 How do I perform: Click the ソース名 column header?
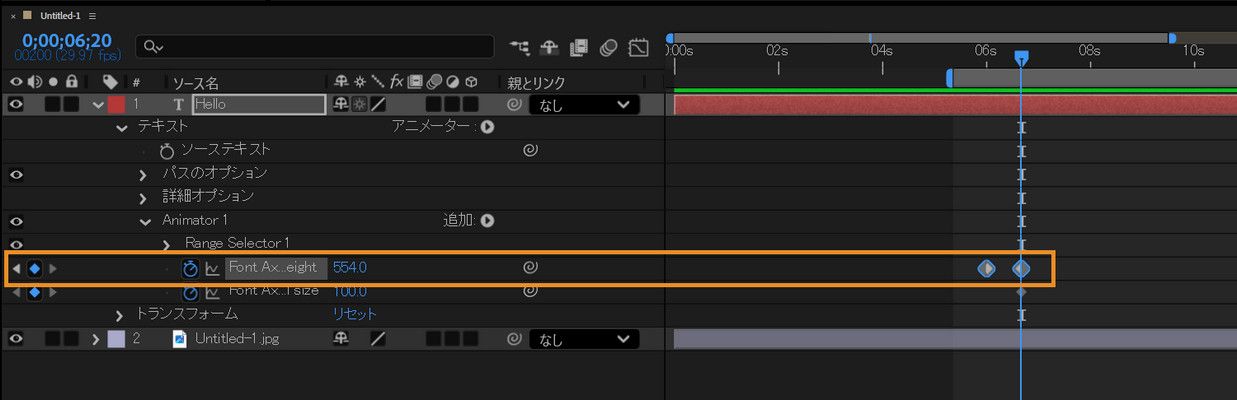pyautogui.click(x=196, y=82)
